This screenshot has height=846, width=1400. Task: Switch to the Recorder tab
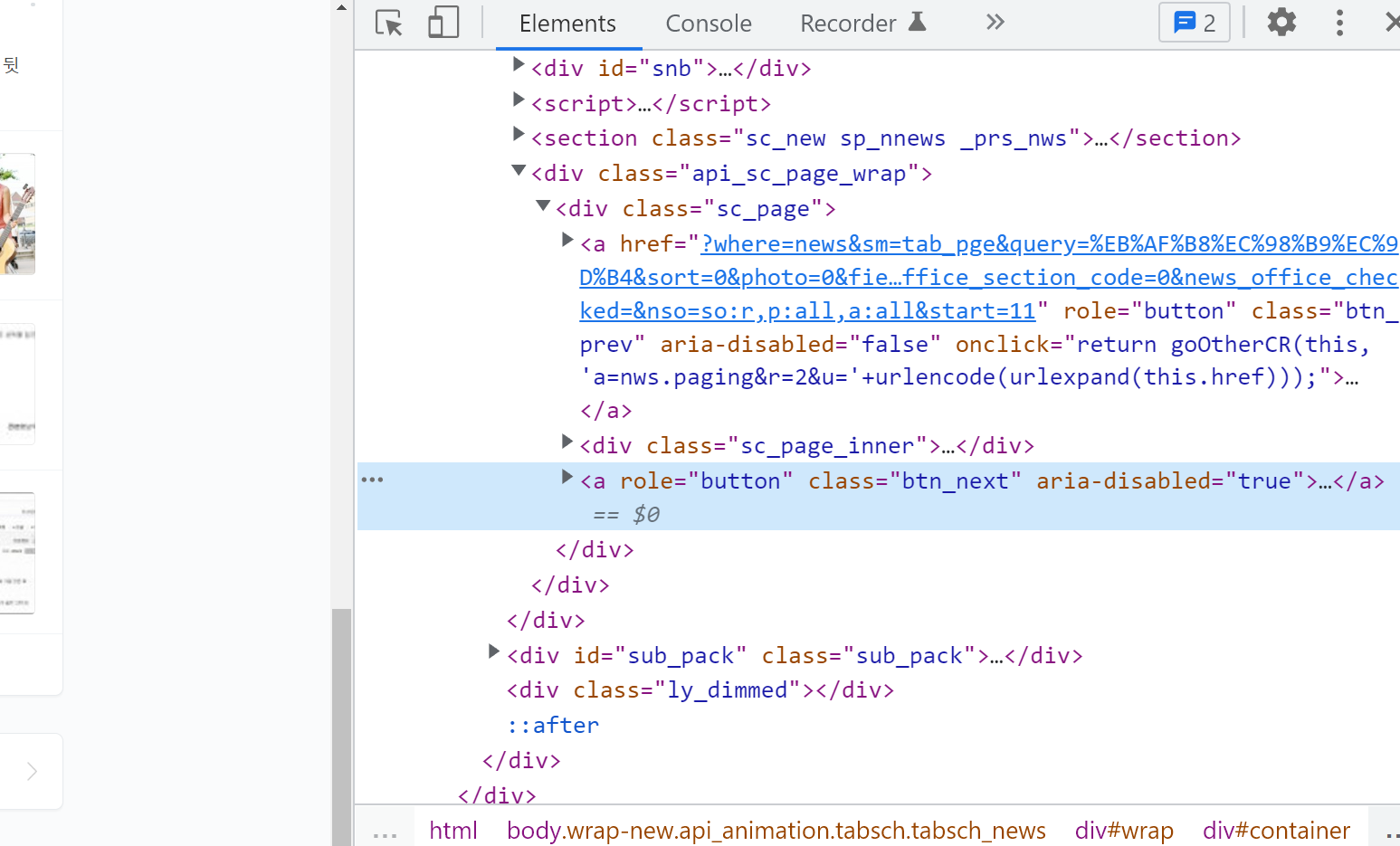pyautogui.click(x=863, y=24)
